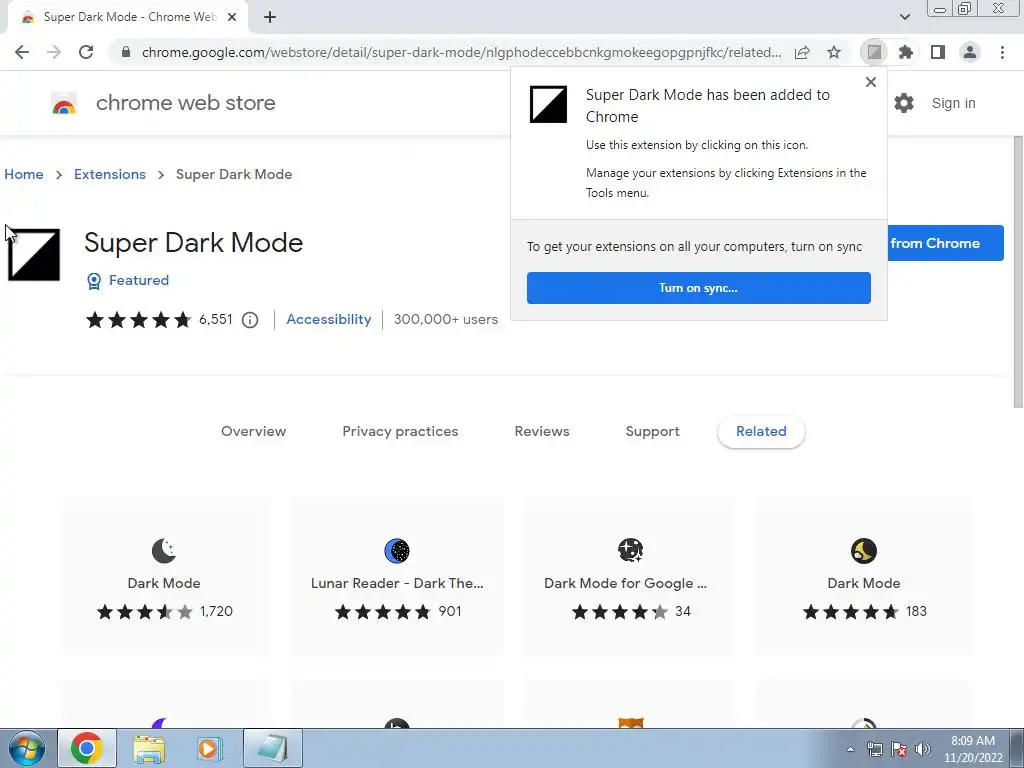Image resolution: width=1024 pixels, height=768 pixels.
Task: Click the address bar URL
Action: coord(461,52)
